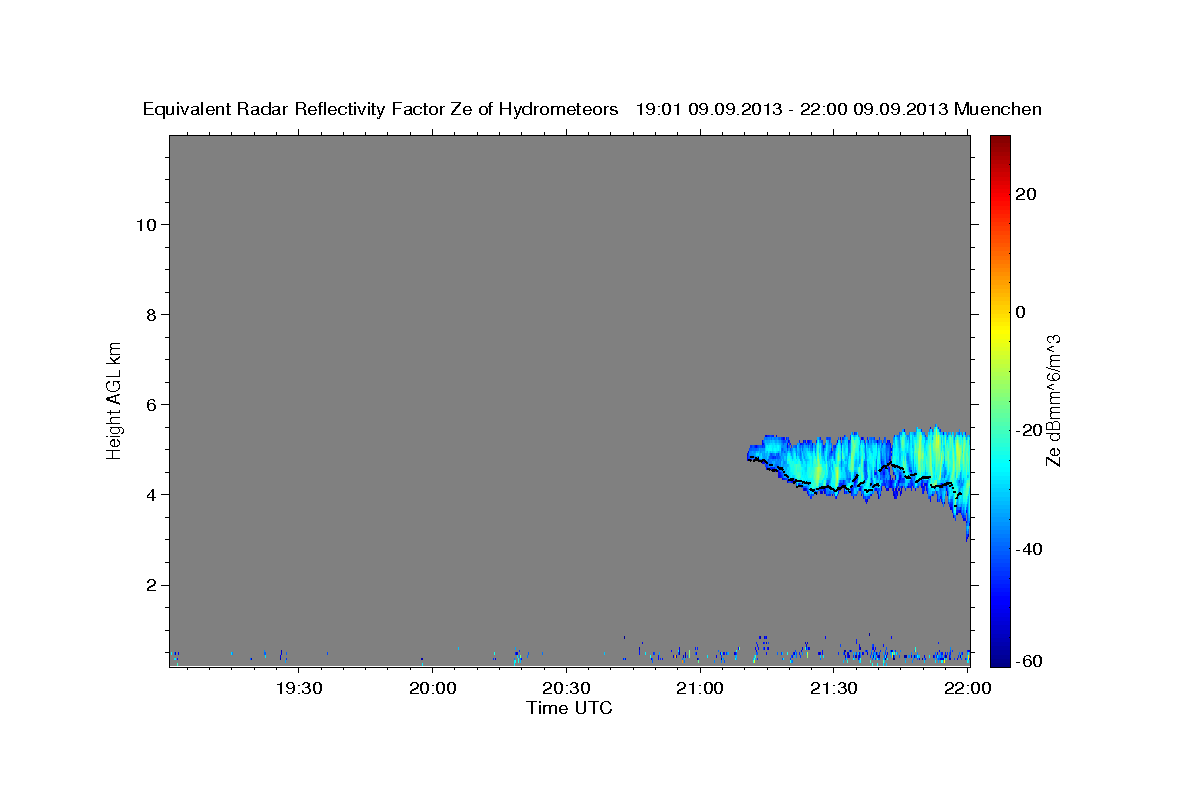
Task: Click the height tick label 10
Action: pyautogui.click(x=145, y=224)
